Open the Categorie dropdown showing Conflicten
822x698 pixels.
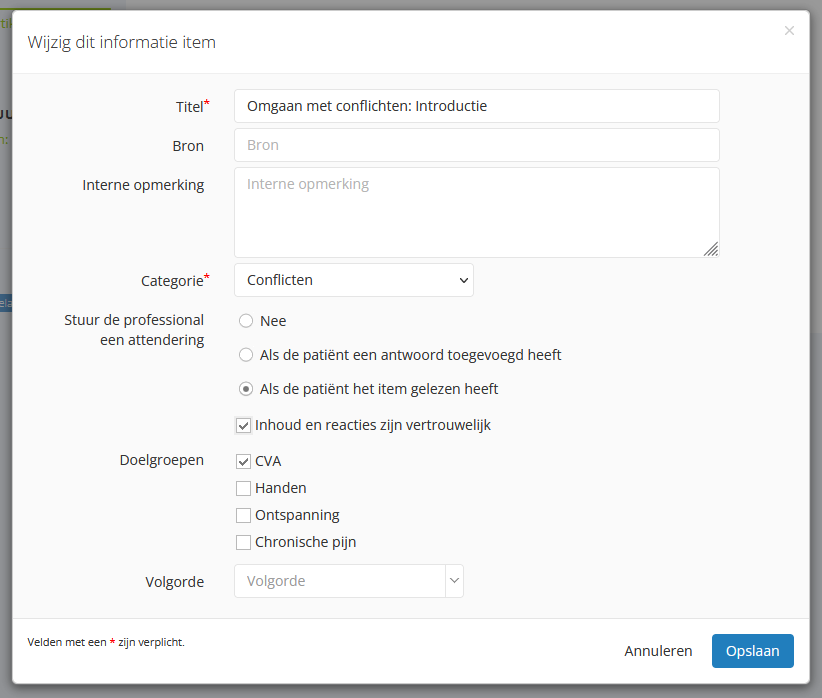354,281
